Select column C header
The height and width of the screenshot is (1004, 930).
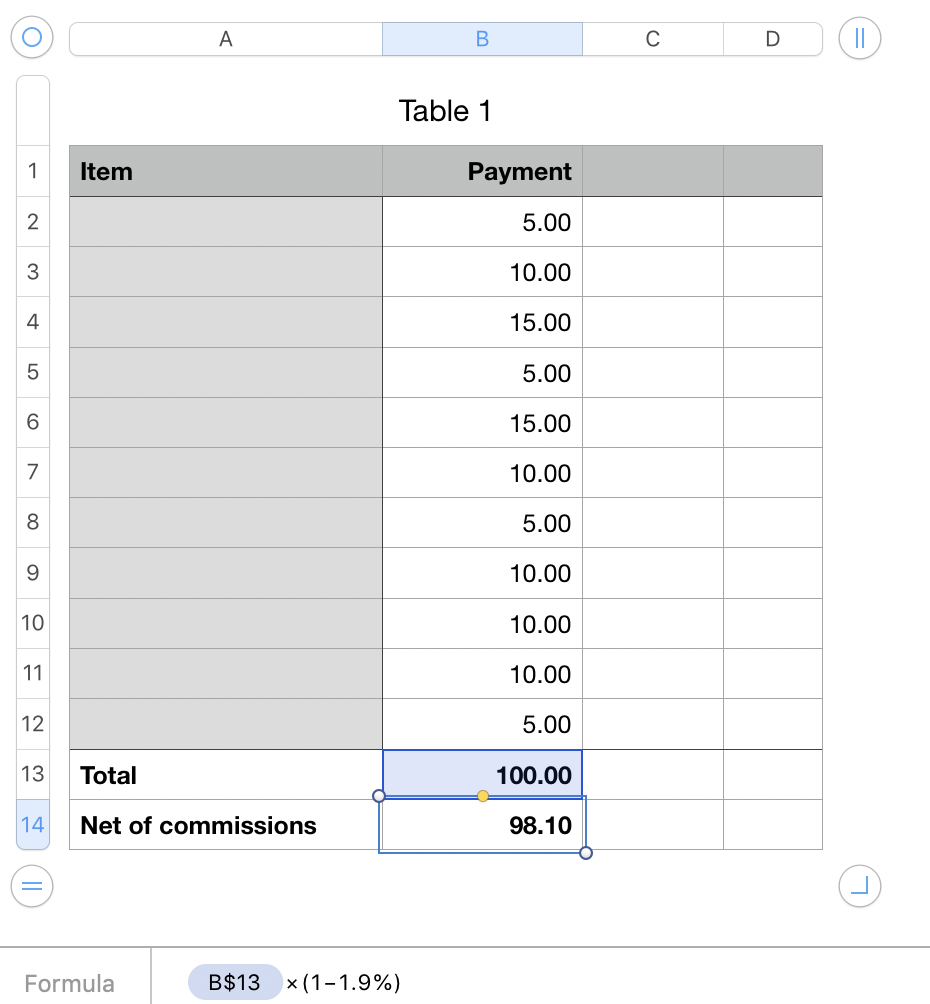652,39
